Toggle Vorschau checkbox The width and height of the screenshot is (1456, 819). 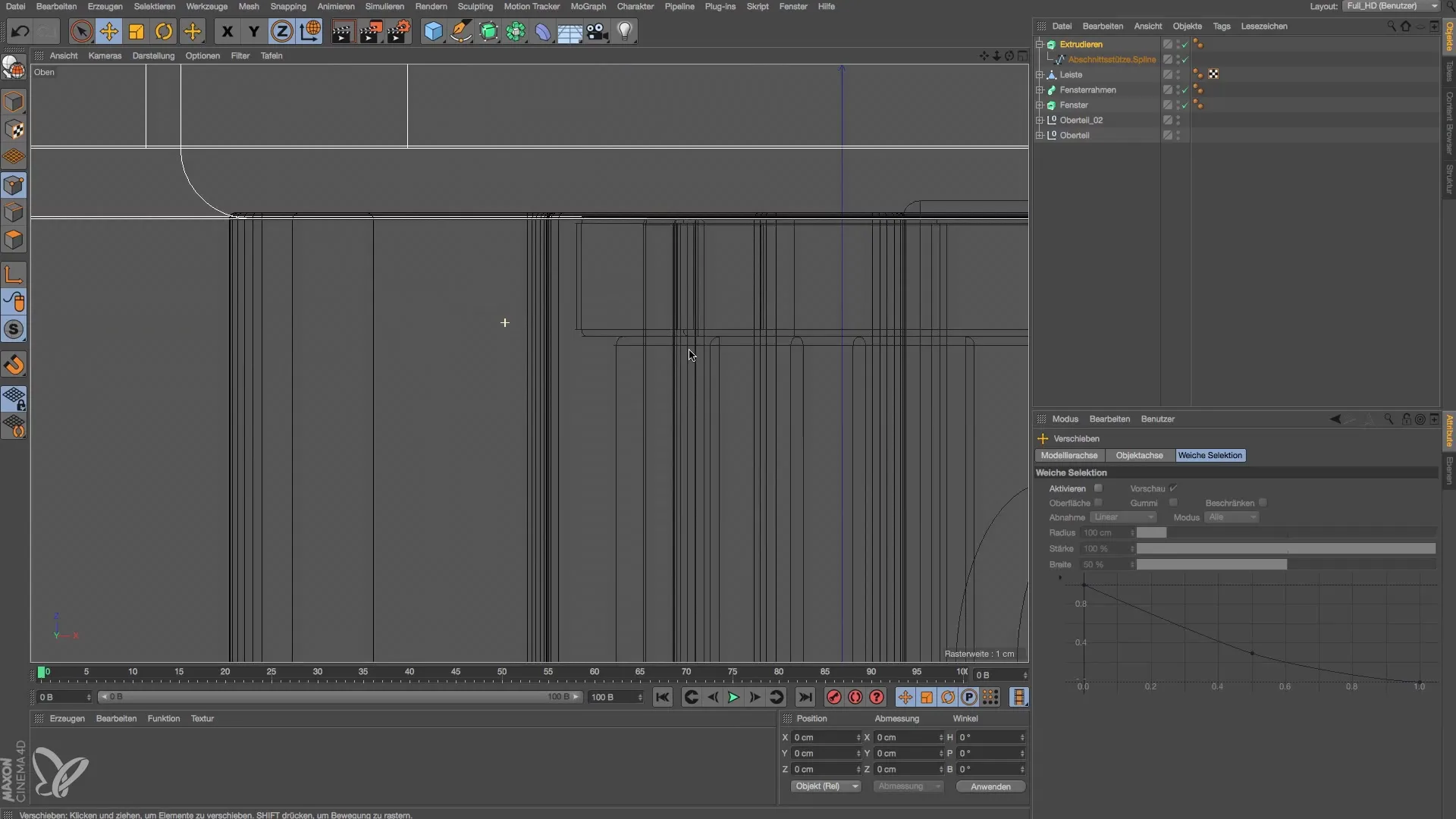(1173, 488)
